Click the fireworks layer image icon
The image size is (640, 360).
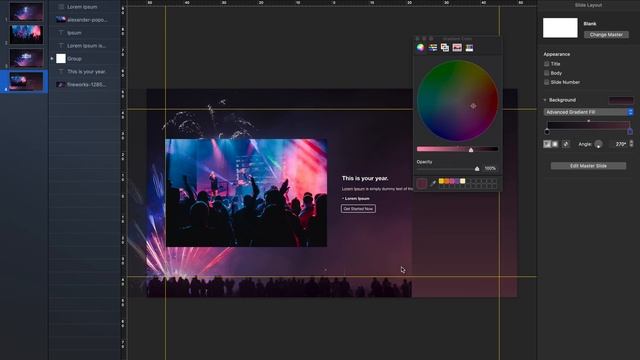[61, 84]
